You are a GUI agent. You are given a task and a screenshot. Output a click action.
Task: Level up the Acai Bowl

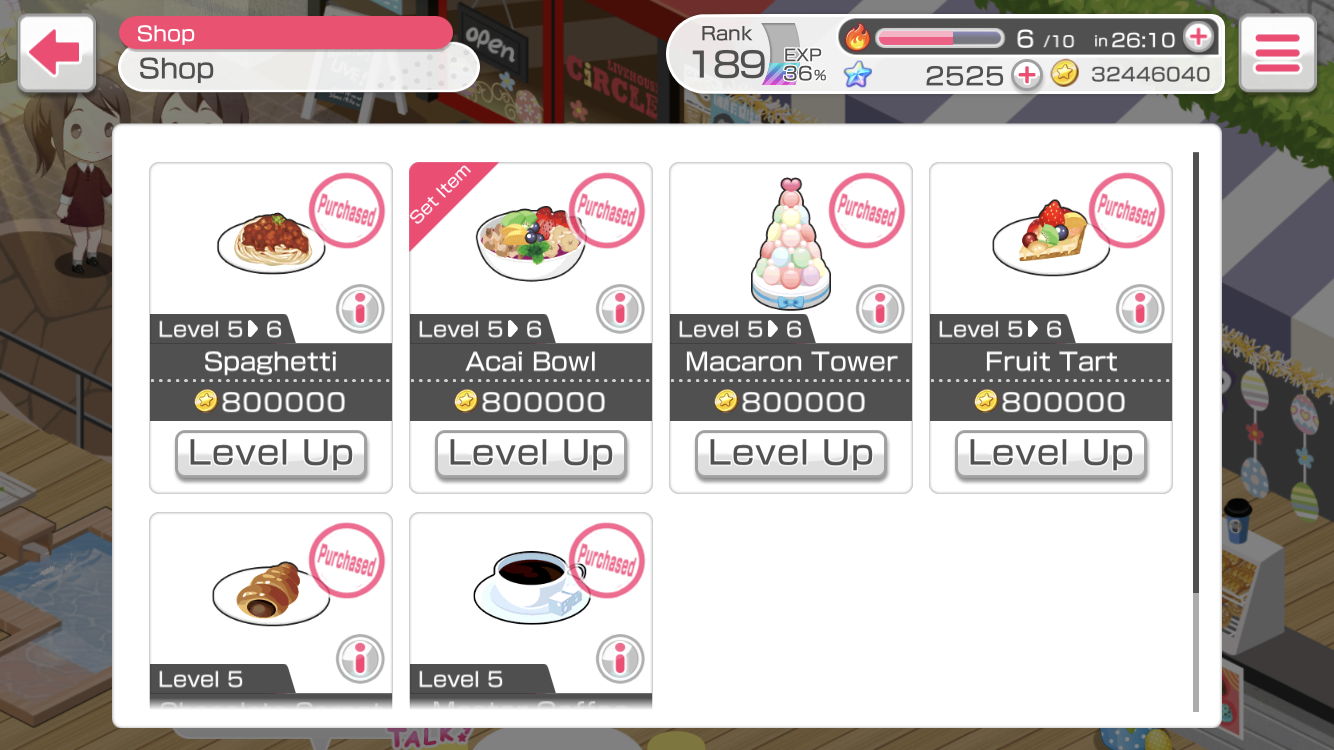pos(531,455)
